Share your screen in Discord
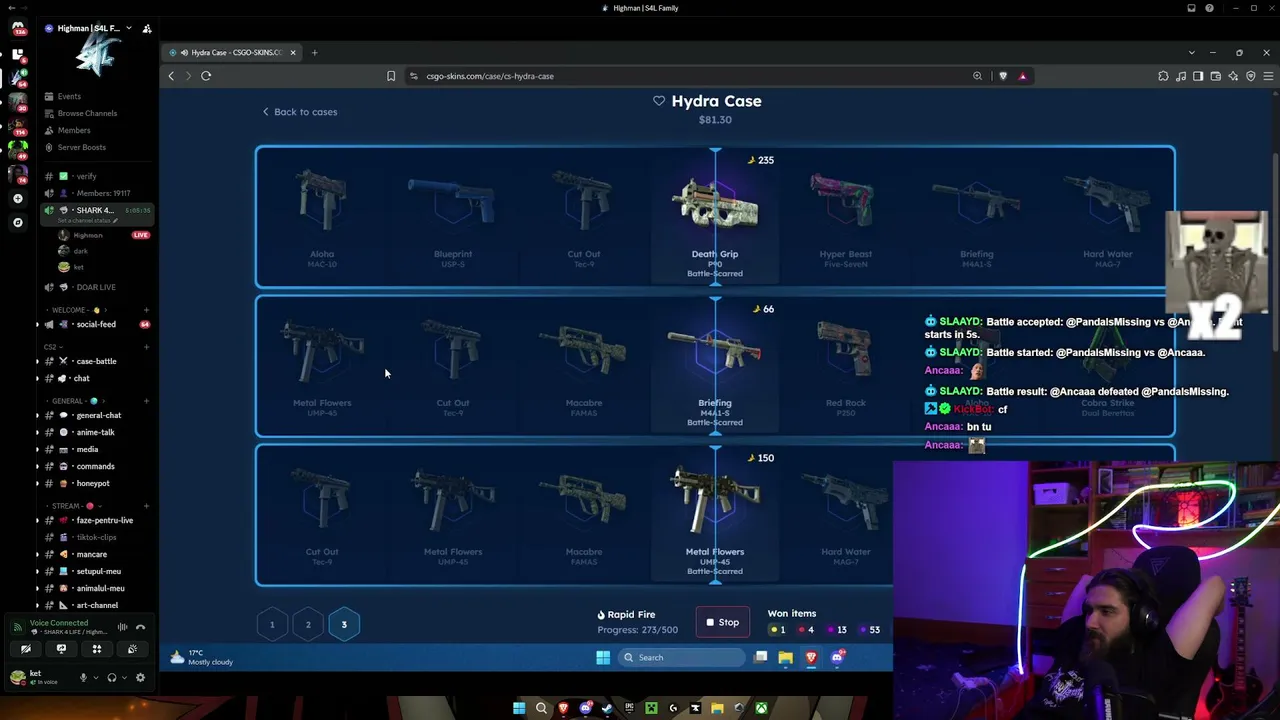 click(61, 649)
